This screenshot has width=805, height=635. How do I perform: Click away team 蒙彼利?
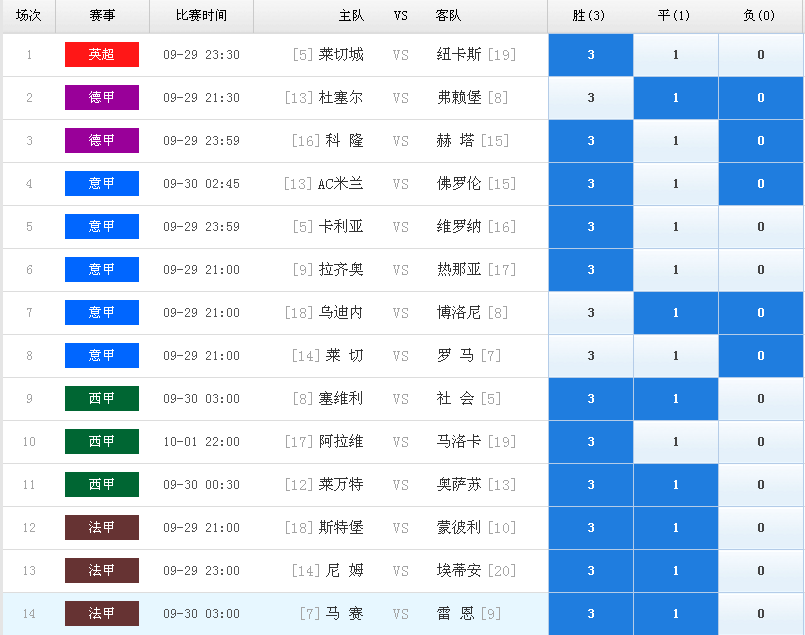coord(459,527)
